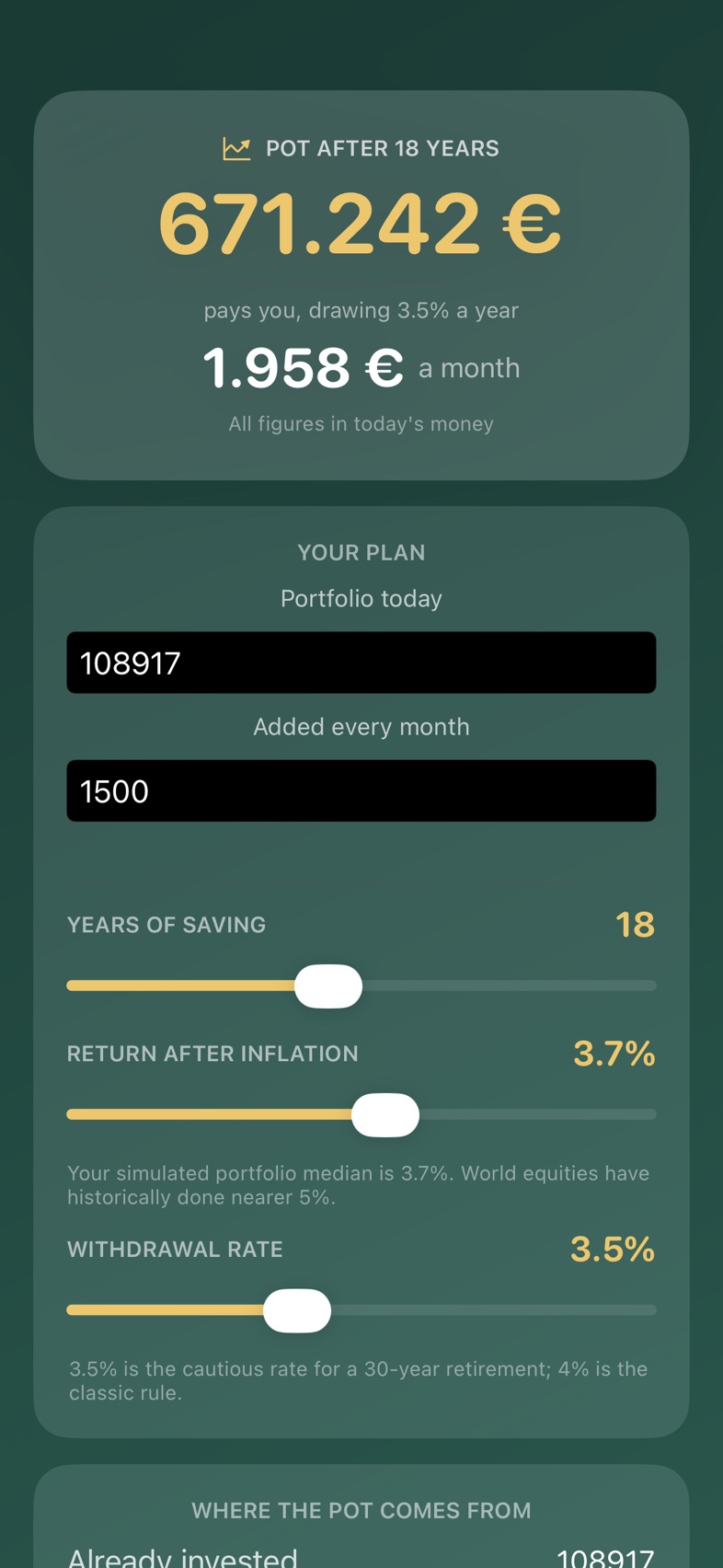Click the growth chart icon beside pot title
This screenshot has width=723, height=1568.
click(236, 148)
